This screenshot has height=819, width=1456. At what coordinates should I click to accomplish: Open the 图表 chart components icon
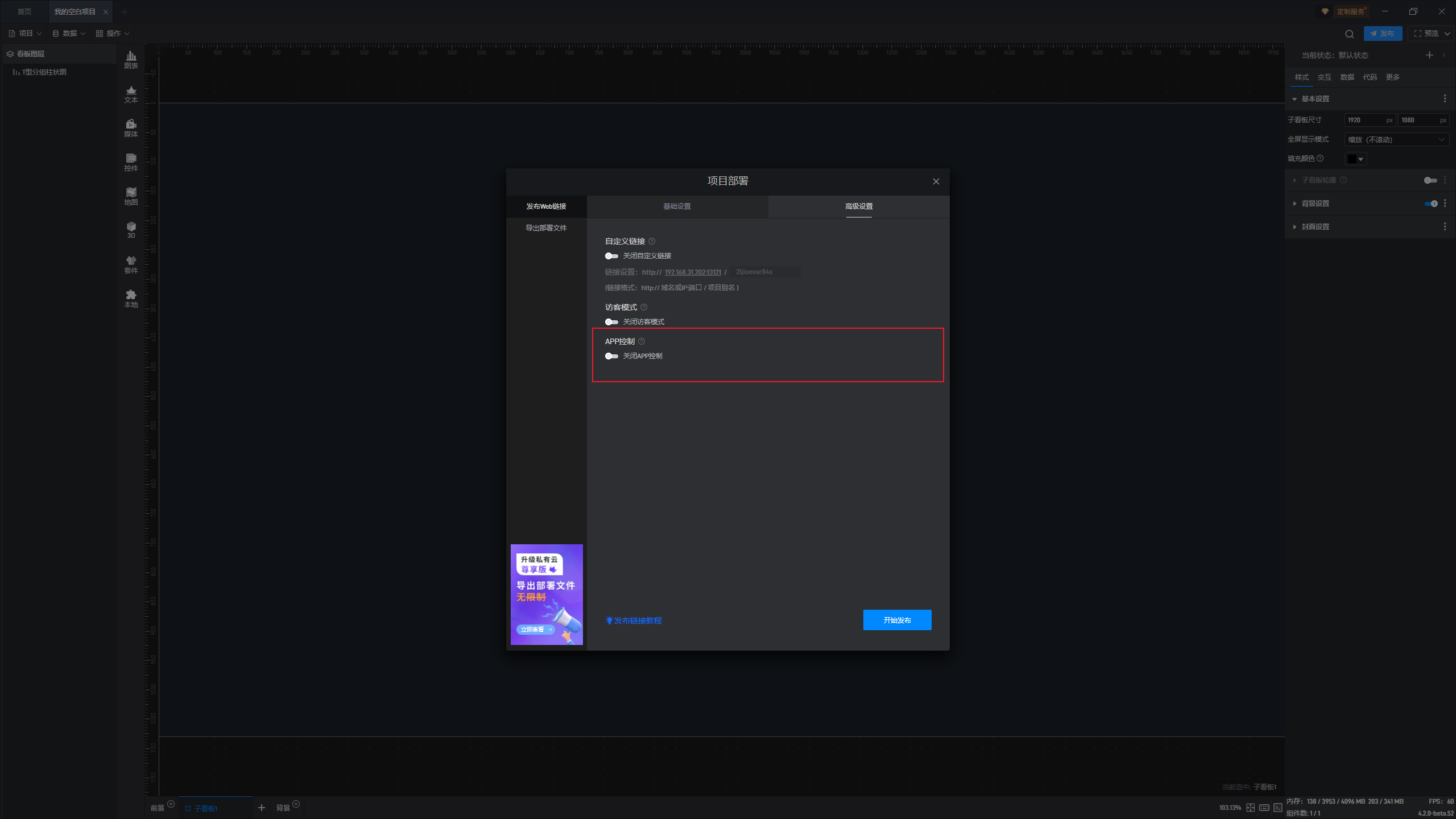pos(131,59)
